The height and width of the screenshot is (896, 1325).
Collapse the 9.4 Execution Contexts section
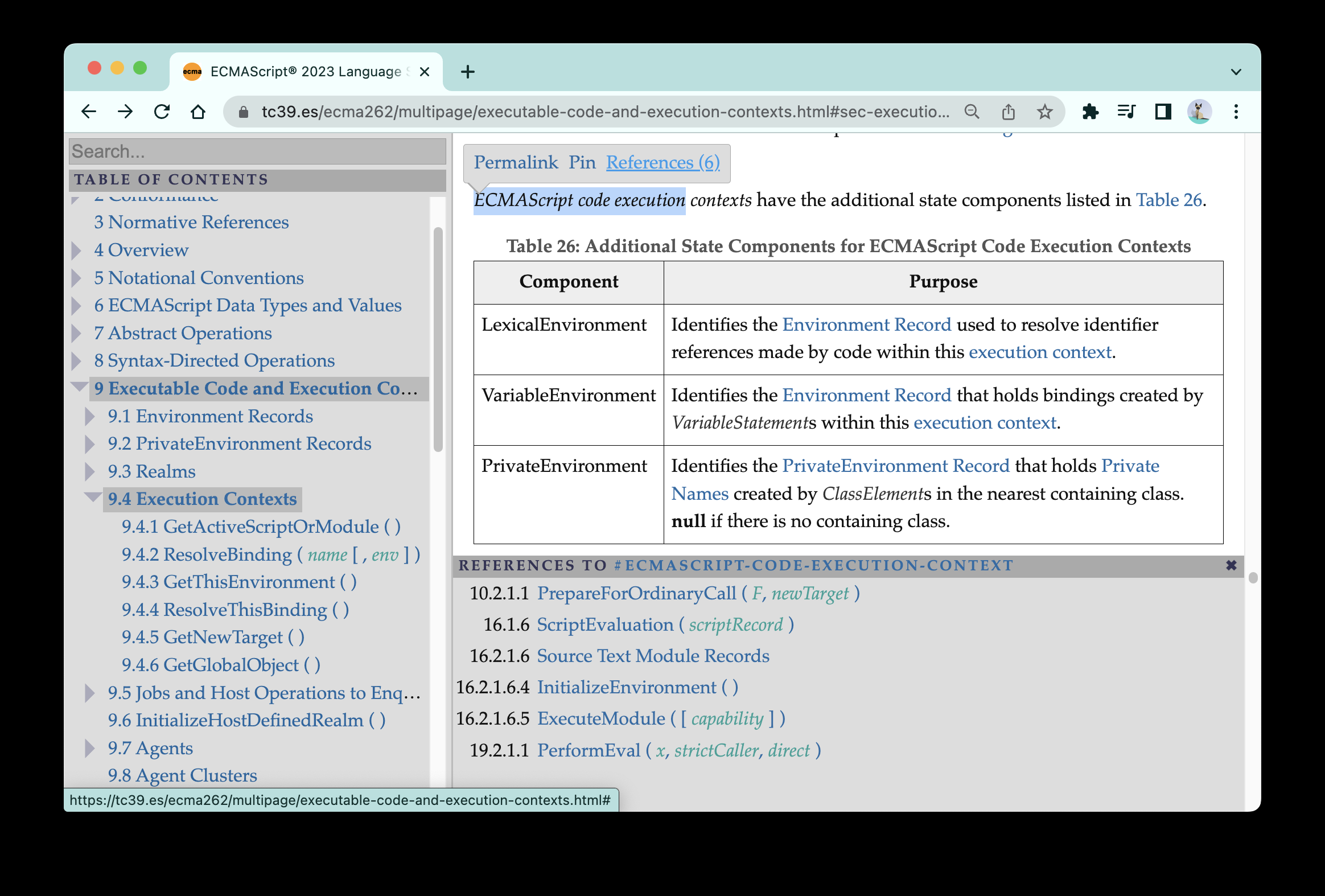point(92,498)
